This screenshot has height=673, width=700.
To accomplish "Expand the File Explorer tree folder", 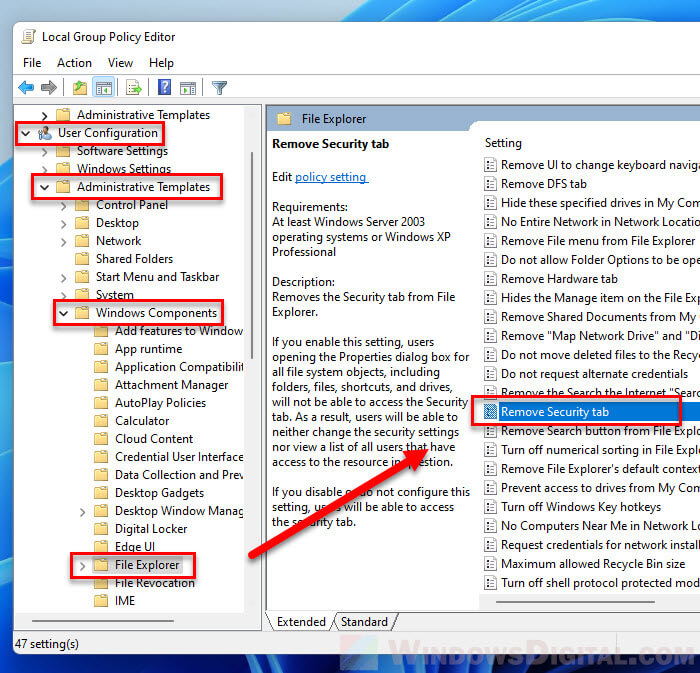I will tap(83, 566).
